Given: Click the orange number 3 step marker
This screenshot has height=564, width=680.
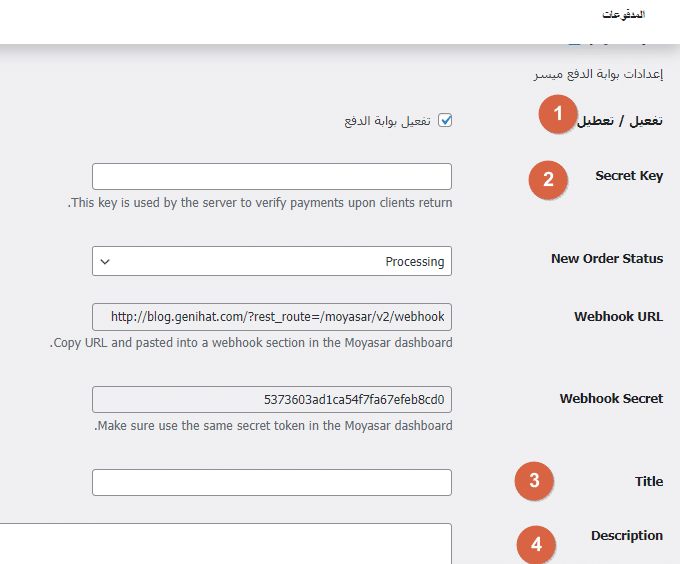Looking at the screenshot, I should tap(534, 481).
